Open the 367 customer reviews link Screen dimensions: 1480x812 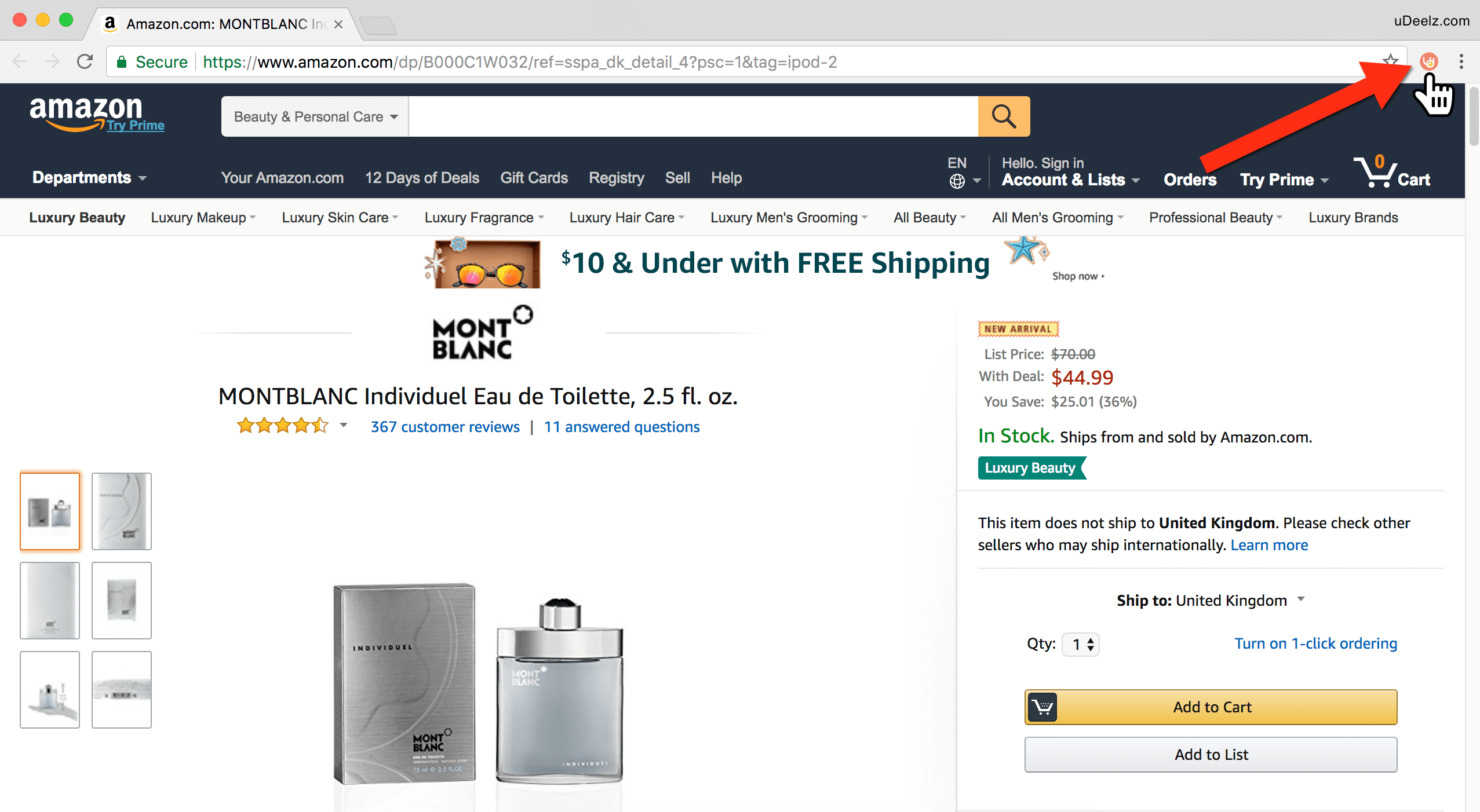pos(445,427)
